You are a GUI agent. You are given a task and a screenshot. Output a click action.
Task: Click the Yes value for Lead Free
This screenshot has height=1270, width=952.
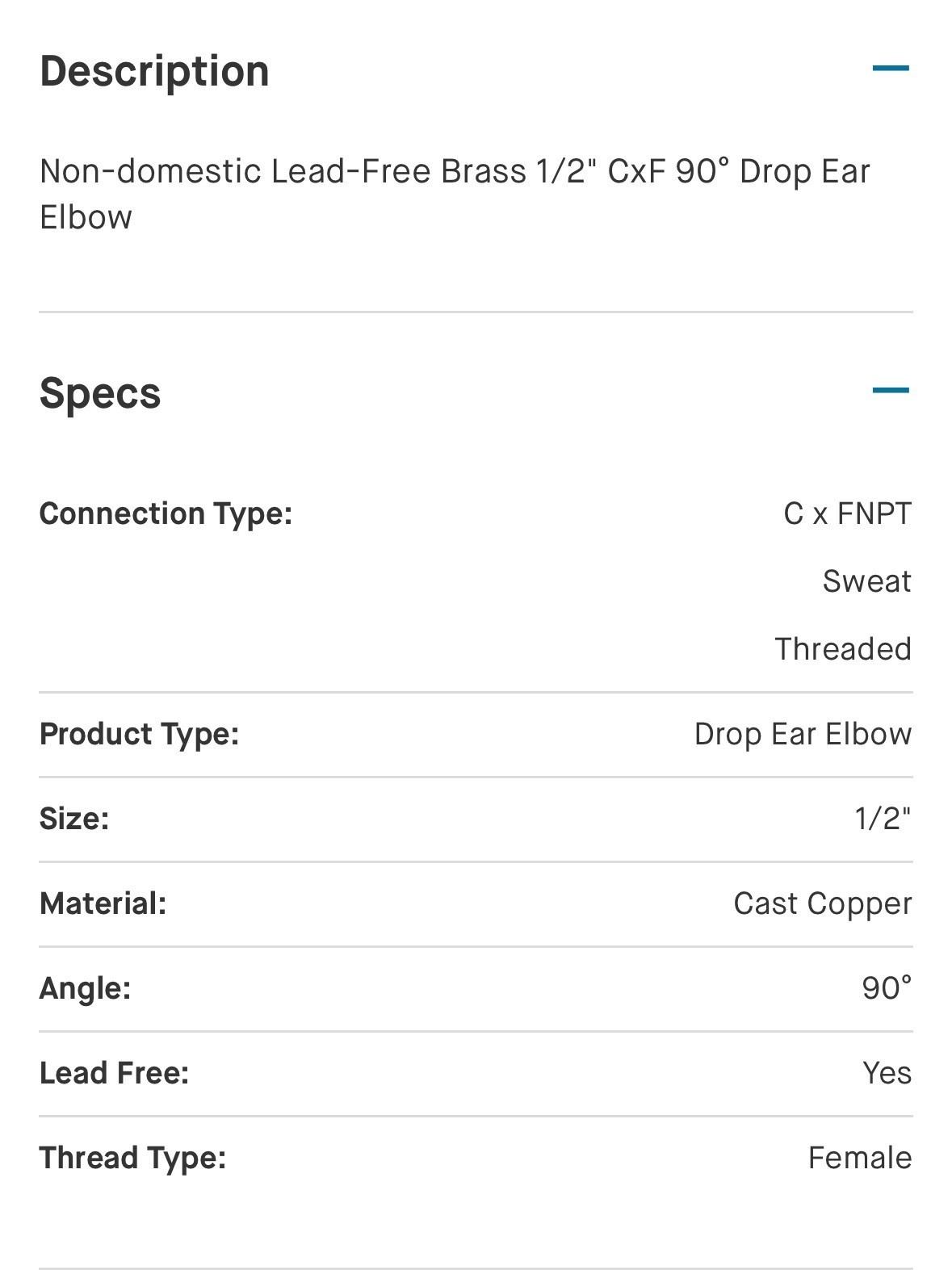click(x=887, y=1073)
